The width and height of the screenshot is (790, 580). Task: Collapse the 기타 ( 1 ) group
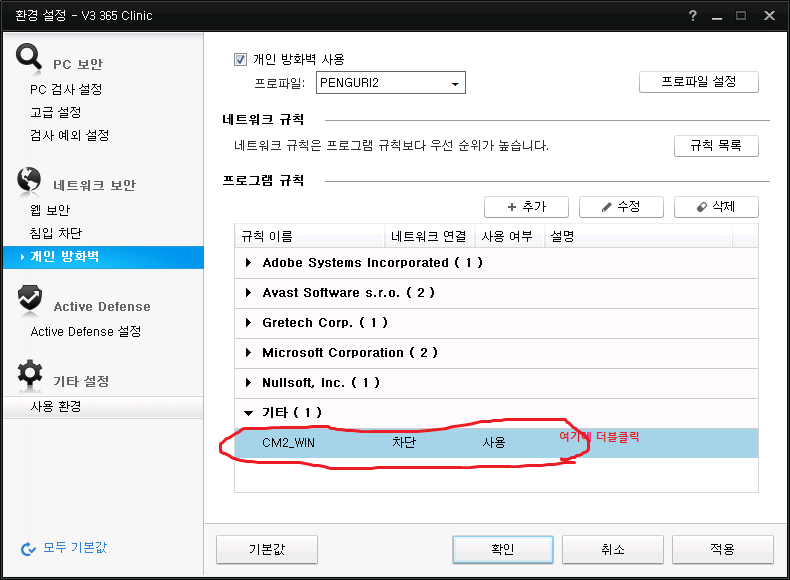point(248,413)
